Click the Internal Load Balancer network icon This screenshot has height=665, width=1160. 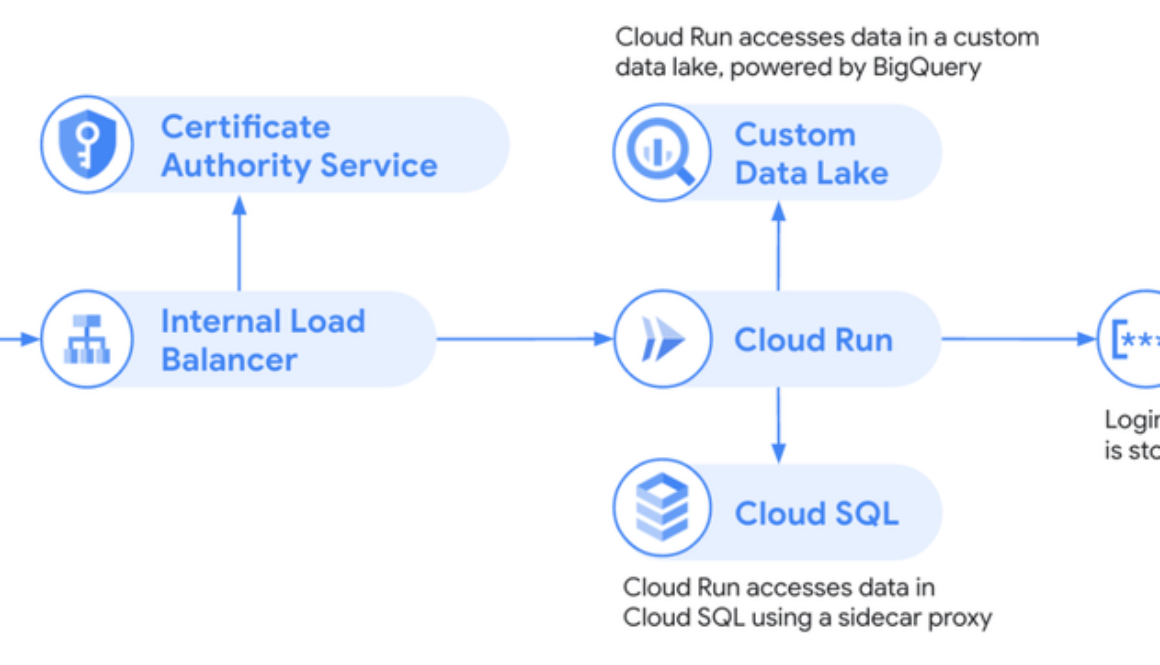point(87,340)
